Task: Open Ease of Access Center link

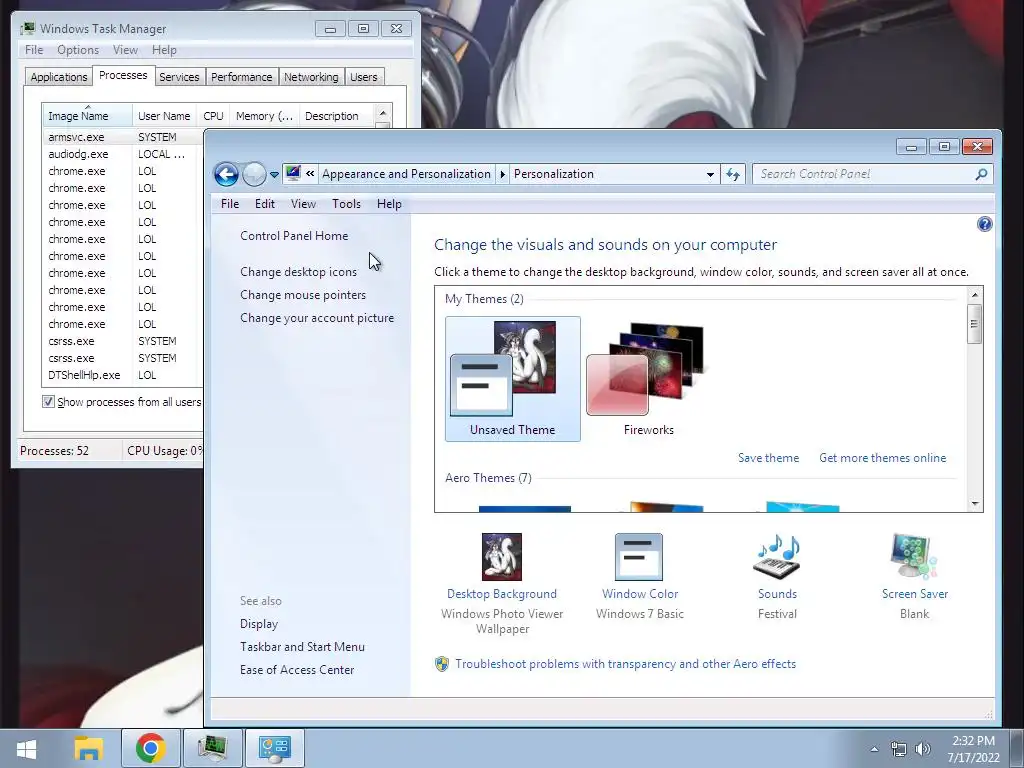Action: (297, 670)
